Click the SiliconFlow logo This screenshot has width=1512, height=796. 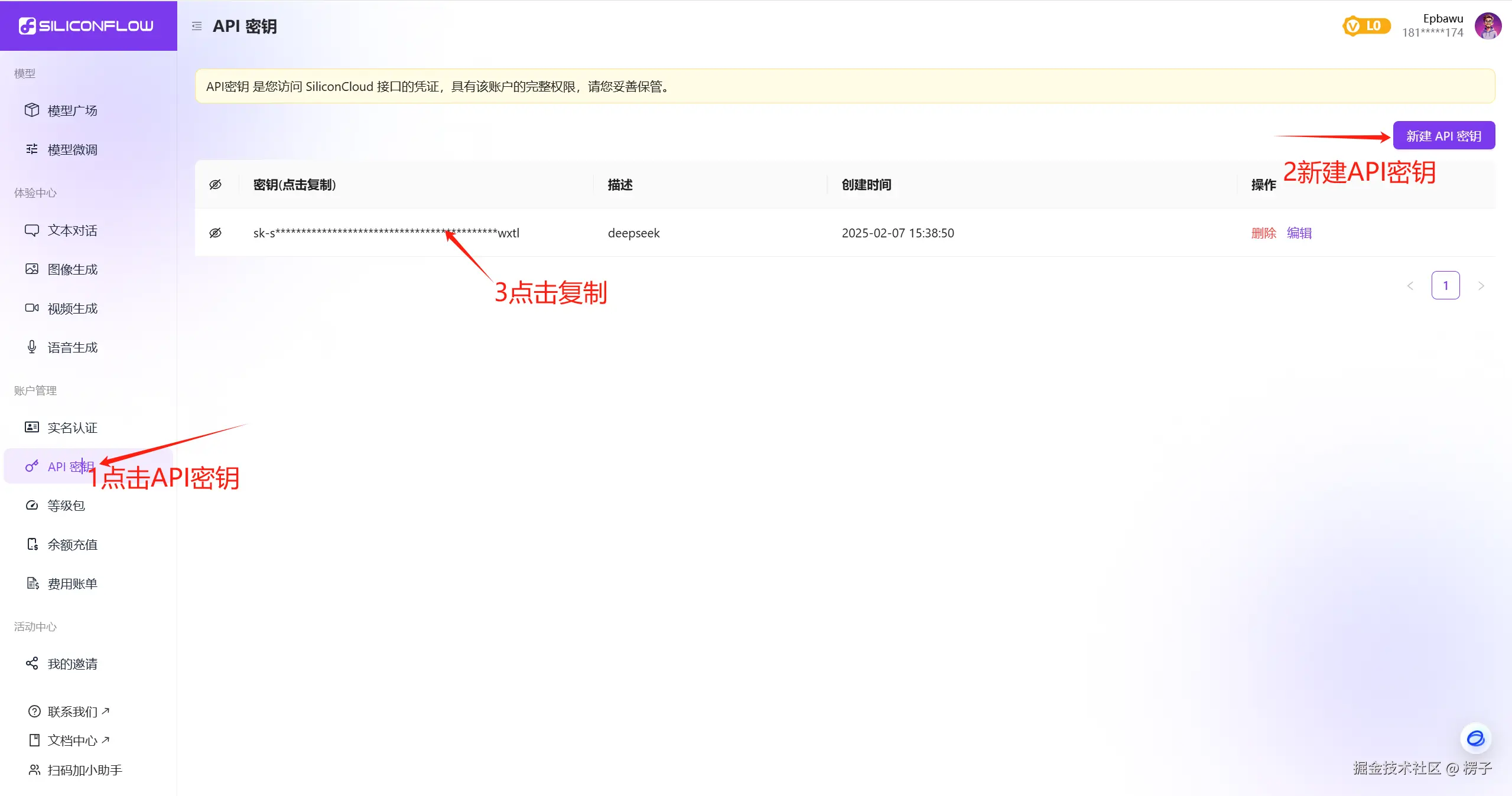[86, 26]
